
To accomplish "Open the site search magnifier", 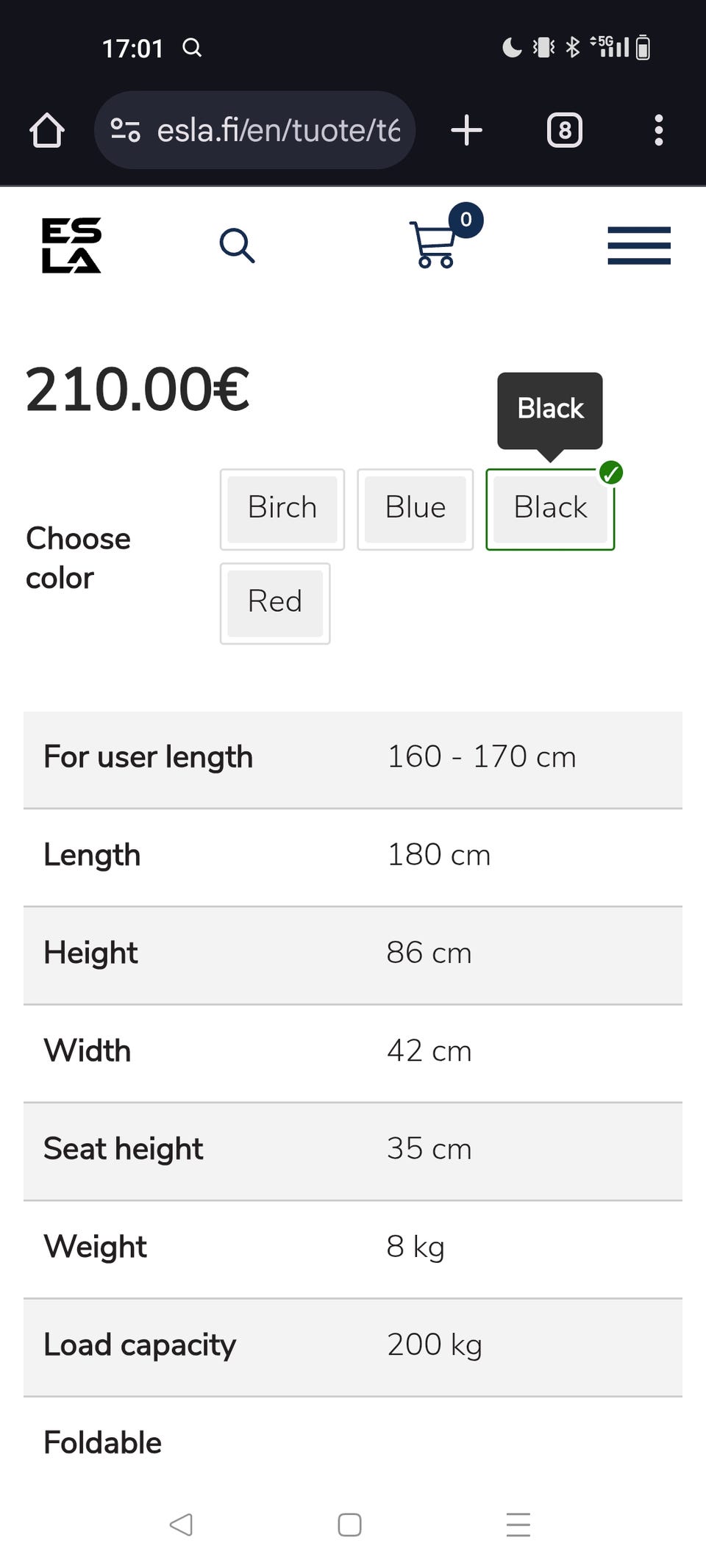I will pos(237,246).
